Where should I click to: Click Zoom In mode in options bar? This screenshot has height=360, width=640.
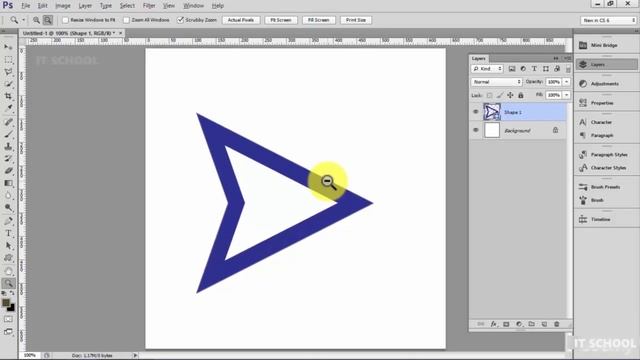coord(36,20)
